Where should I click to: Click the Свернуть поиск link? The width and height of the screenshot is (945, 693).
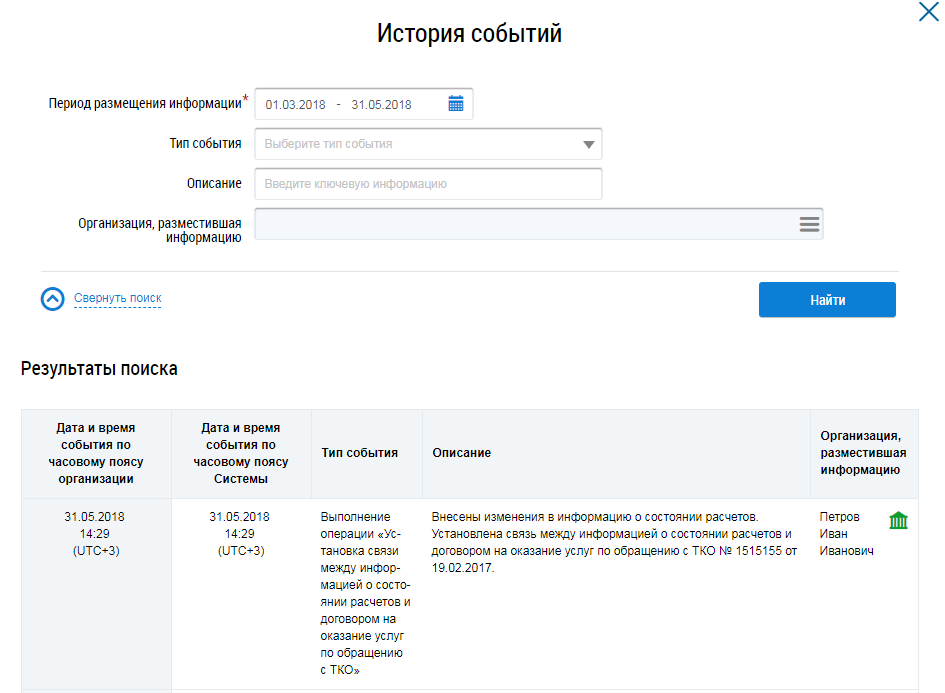pos(117,298)
